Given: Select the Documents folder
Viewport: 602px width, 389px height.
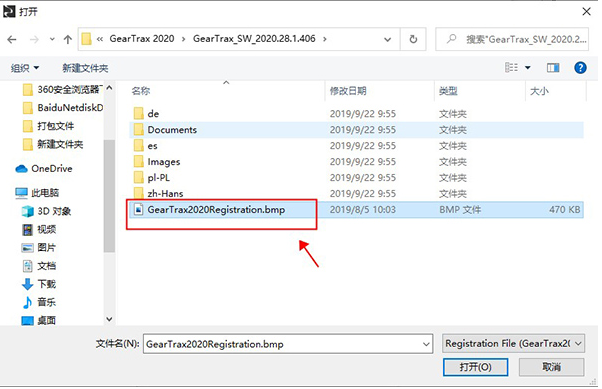Looking at the screenshot, I should point(356,130).
